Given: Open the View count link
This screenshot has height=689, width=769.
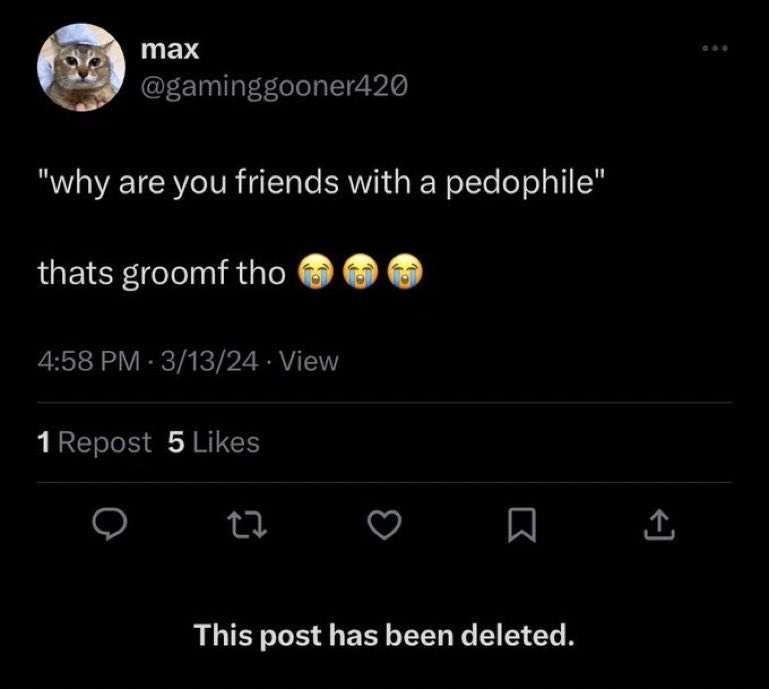Looking at the screenshot, I should pyautogui.click(x=309, y=361).
